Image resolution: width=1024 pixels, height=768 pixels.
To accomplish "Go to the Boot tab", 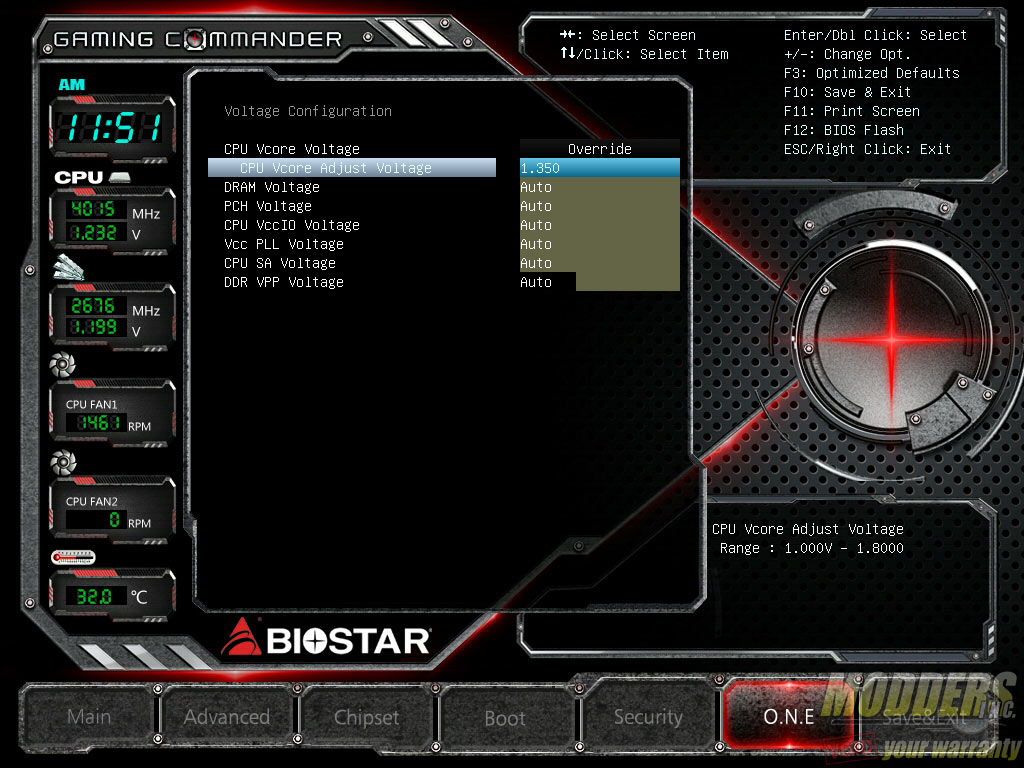I will click(x=505, y=718).
